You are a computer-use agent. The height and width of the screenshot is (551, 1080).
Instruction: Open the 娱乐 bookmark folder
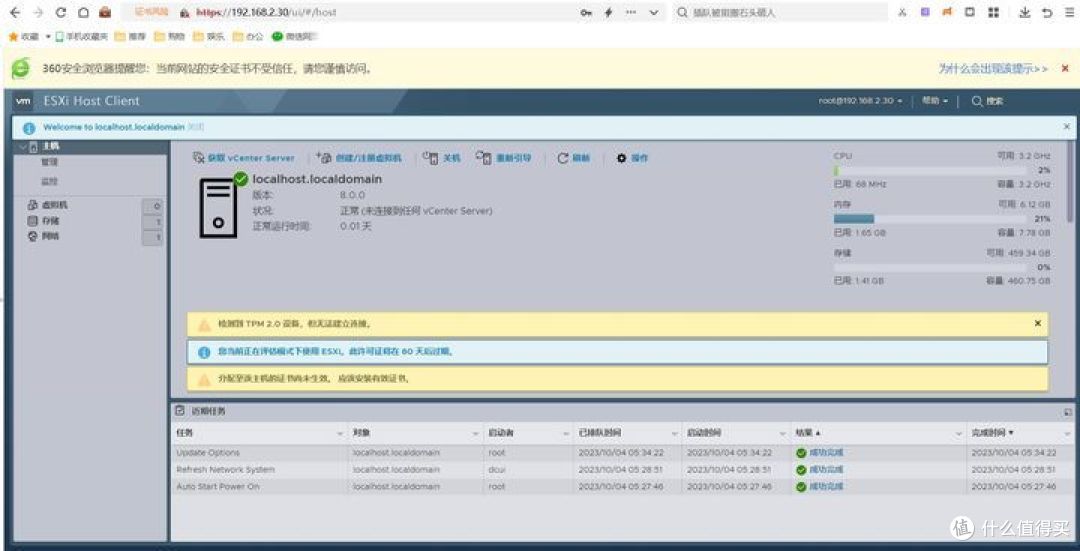click(x=209, y=37)
